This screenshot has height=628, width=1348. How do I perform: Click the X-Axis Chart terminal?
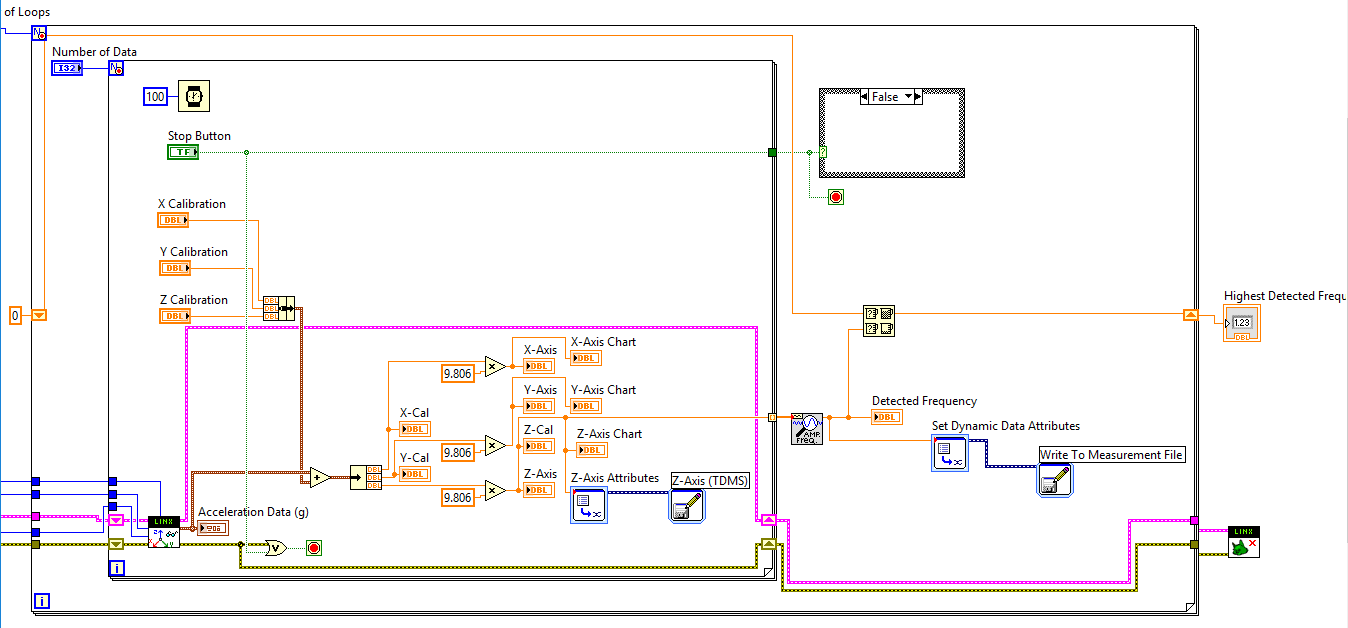(586, 358)
